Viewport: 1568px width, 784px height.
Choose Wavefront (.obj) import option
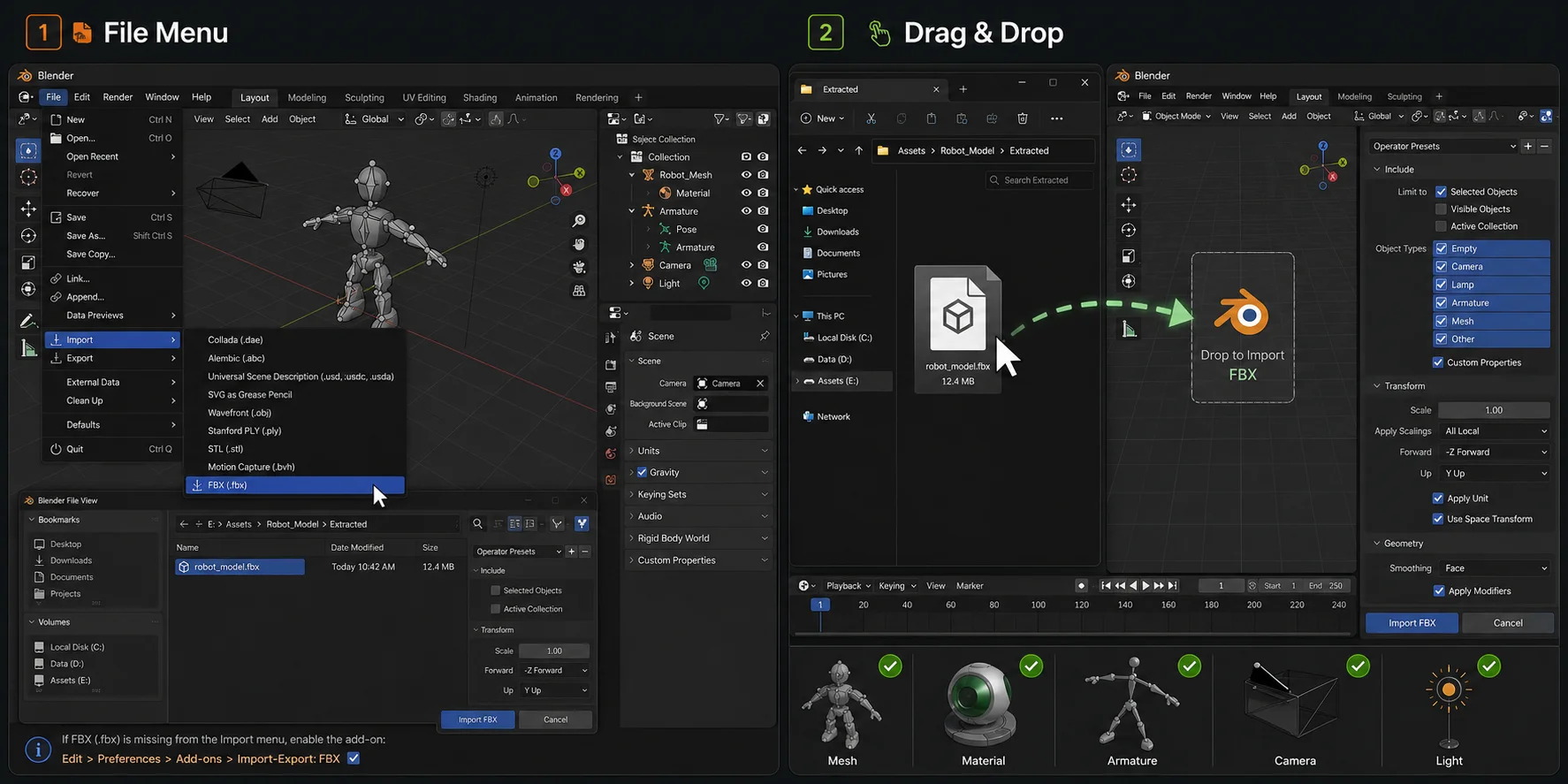pos(240,413)
